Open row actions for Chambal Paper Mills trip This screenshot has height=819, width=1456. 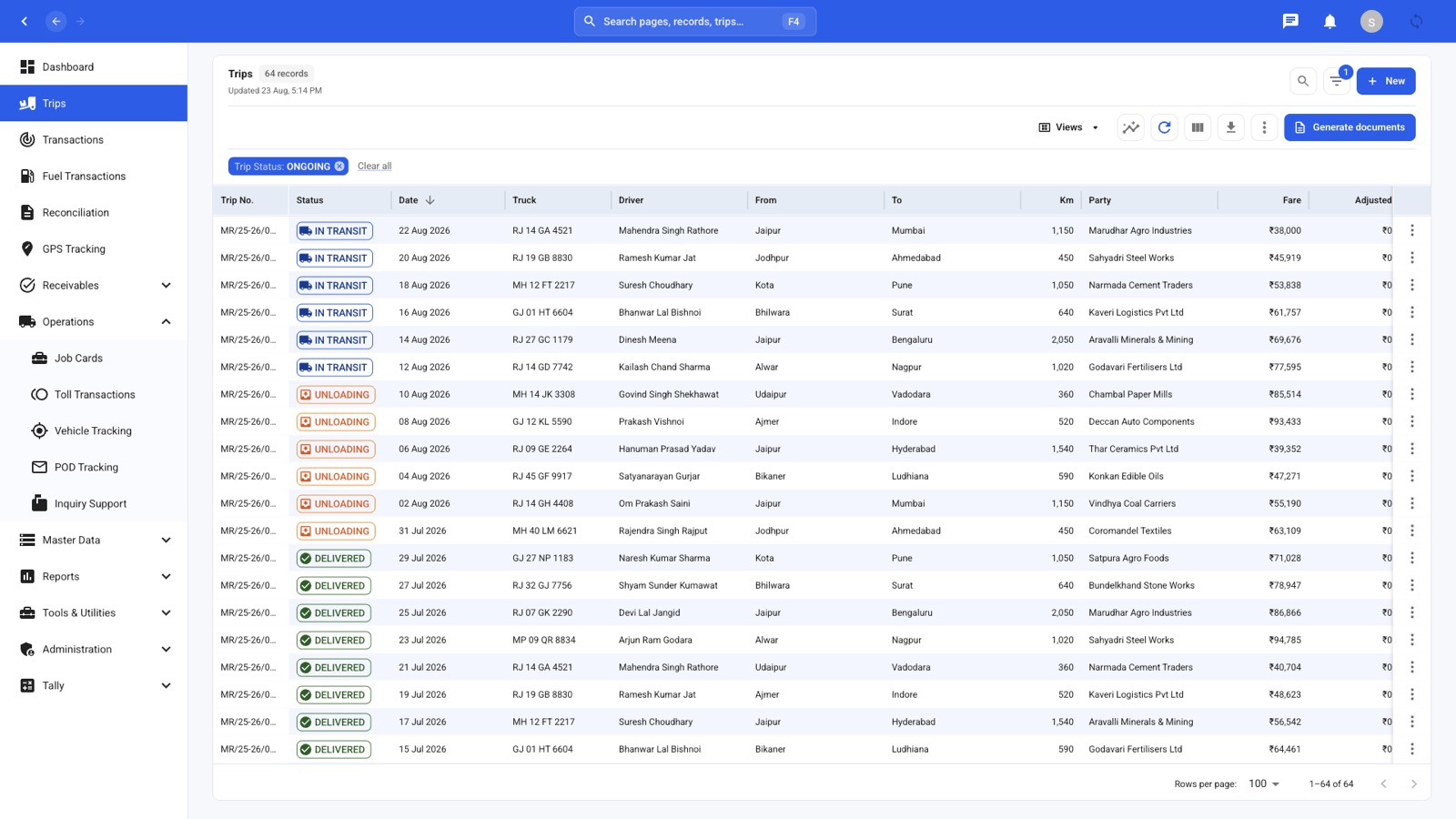[x=1411, y=394]
